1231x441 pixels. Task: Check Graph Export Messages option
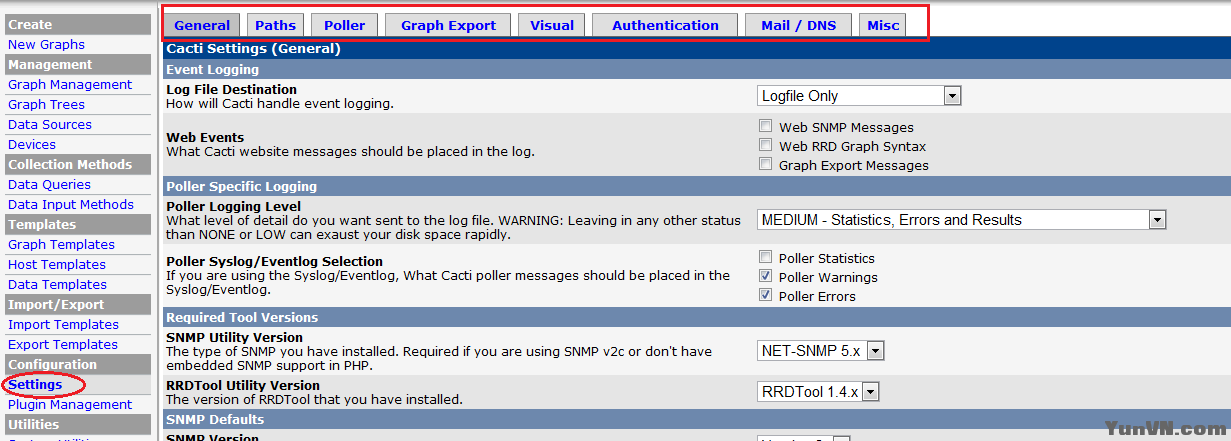coord(765,165)
